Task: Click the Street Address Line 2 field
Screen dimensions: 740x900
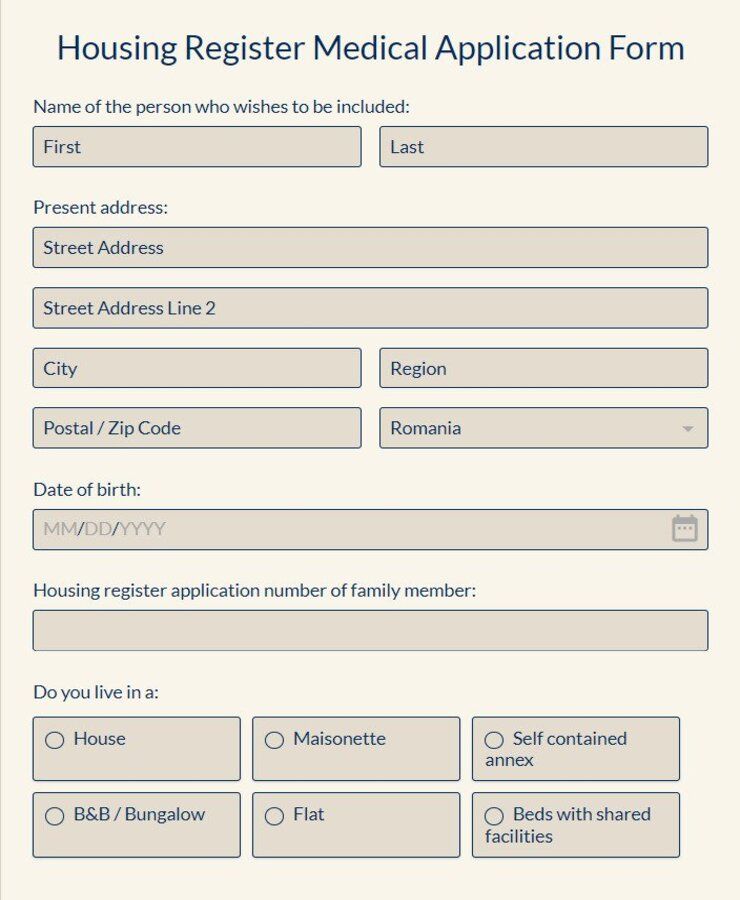Action: (370, 308)
